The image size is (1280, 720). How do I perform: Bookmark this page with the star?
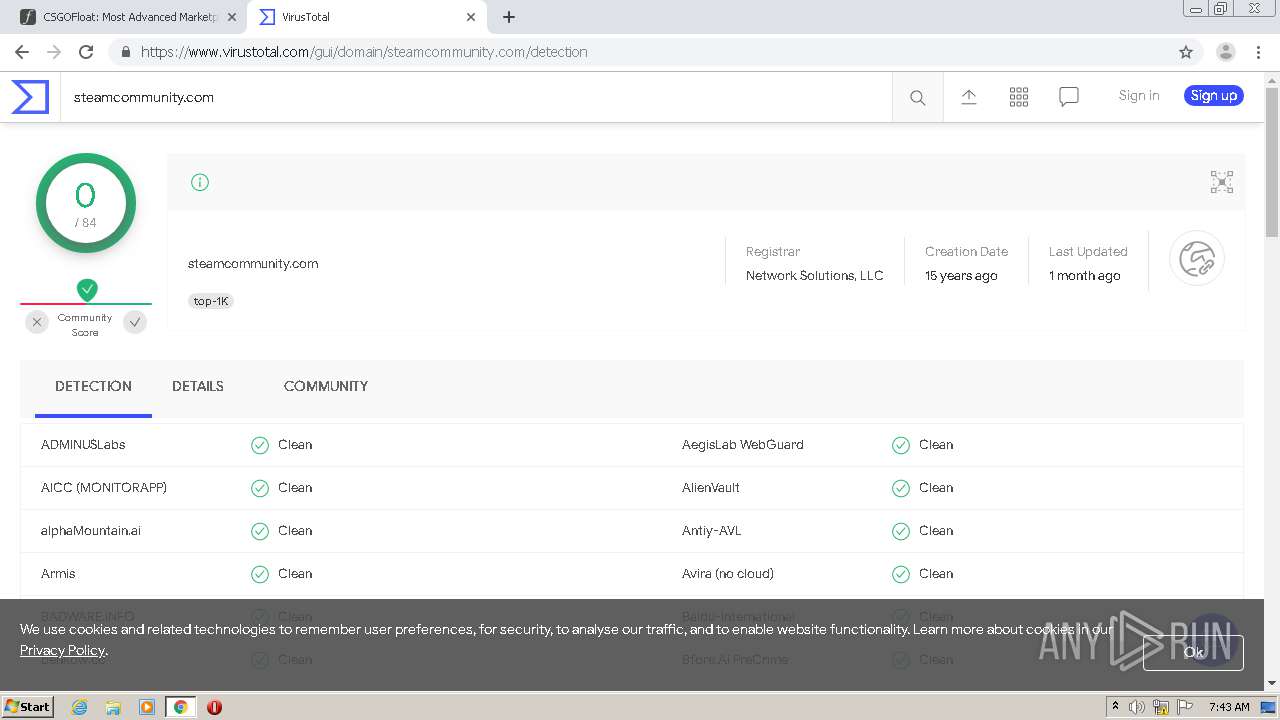pyautogui.click(x=1186, y=52)
